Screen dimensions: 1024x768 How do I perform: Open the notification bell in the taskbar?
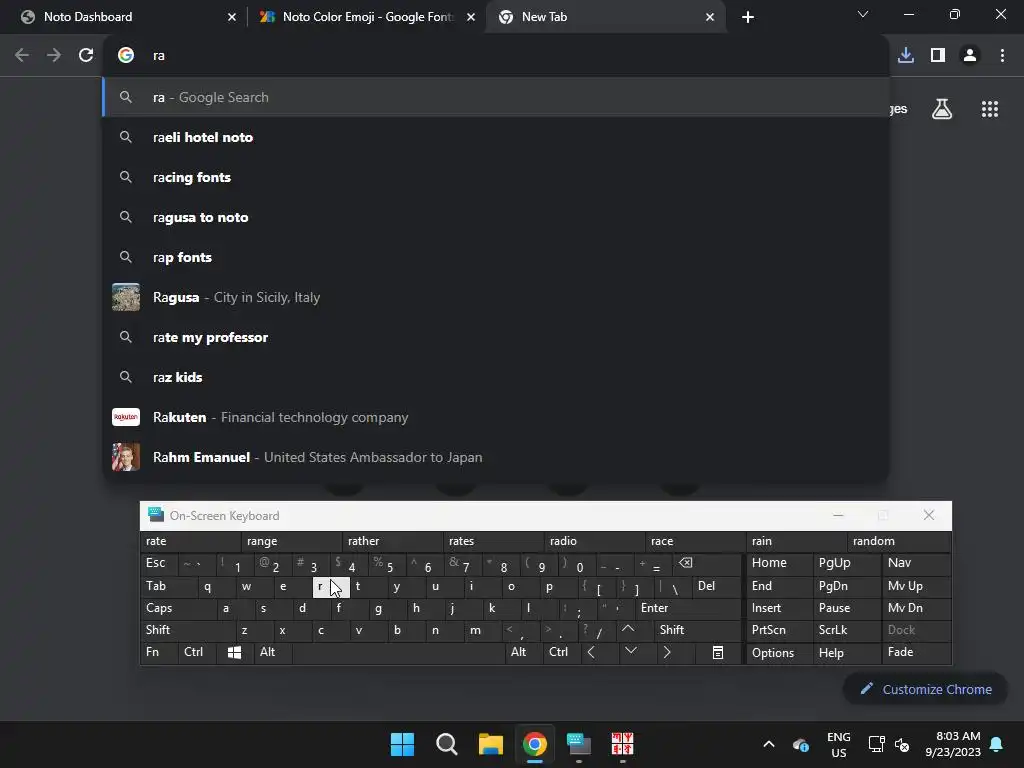[x=997, y=744]
